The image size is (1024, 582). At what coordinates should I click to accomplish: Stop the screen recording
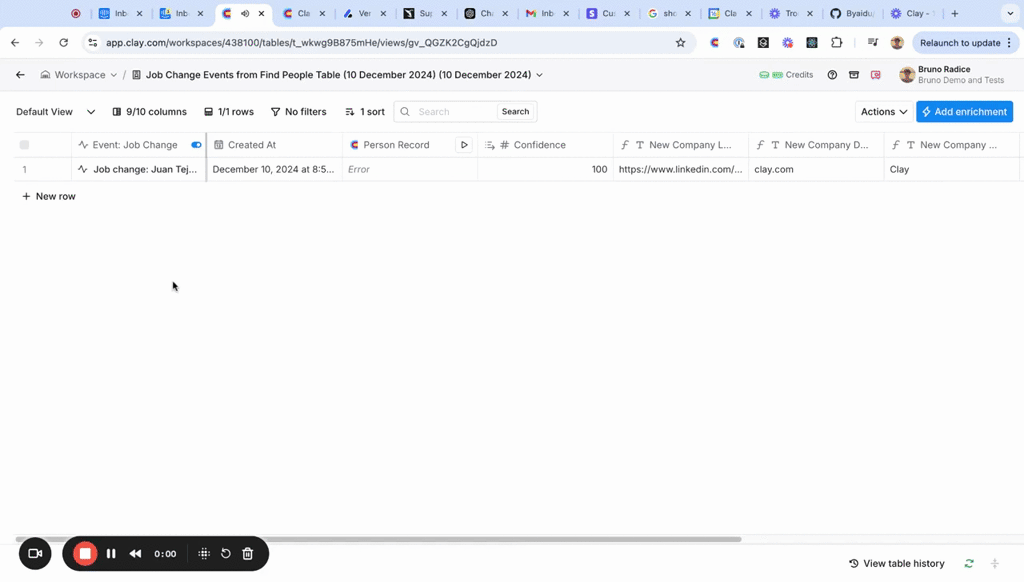coord(84,553)
